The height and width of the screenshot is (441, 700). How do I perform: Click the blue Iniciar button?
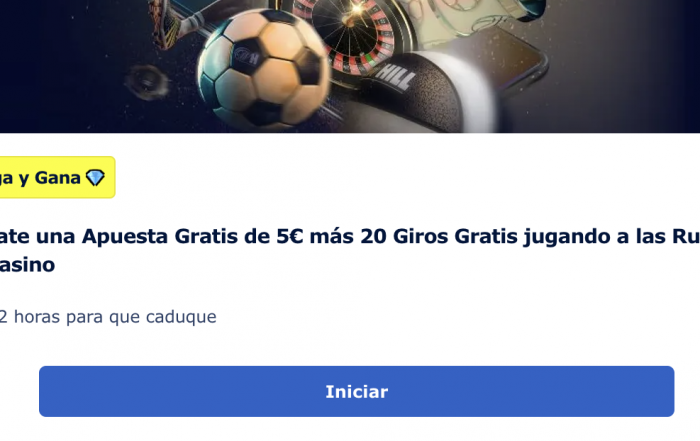(x=356, y=391)
